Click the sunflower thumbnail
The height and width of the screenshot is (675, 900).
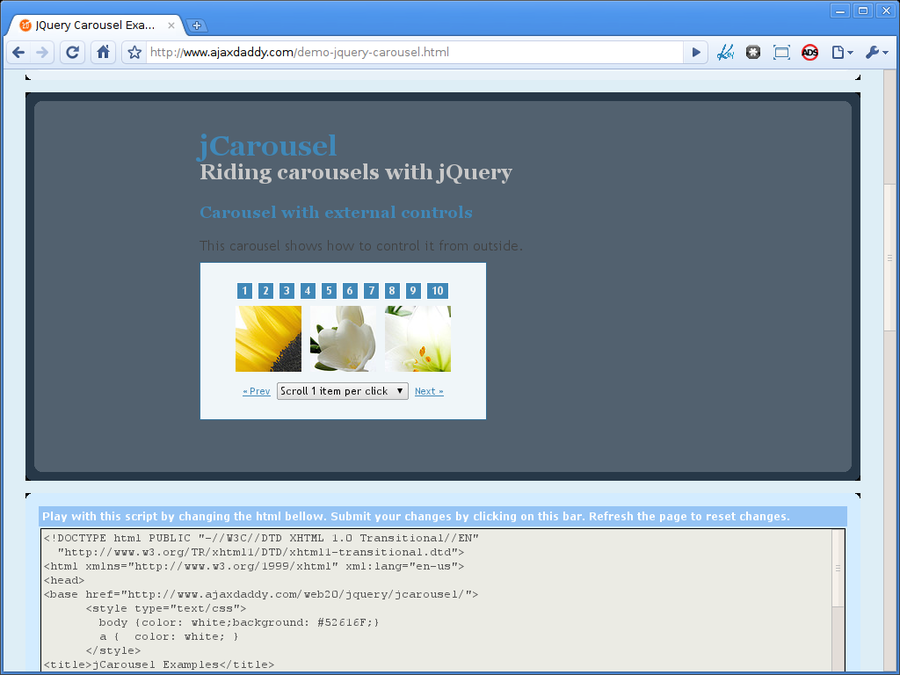(x=269, y=339)
